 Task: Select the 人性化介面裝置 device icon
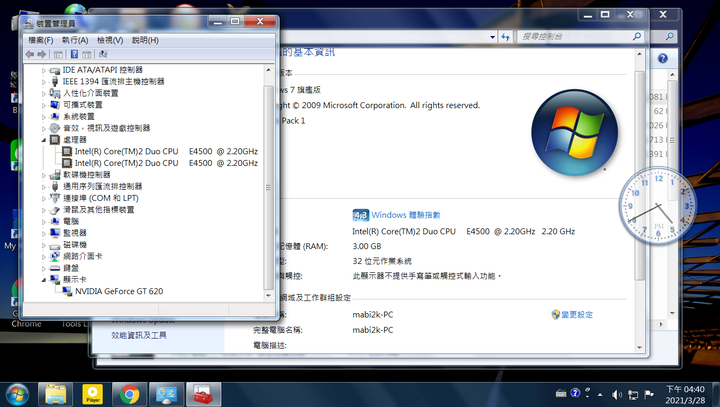pyautogui.click(x=55, y=93)
